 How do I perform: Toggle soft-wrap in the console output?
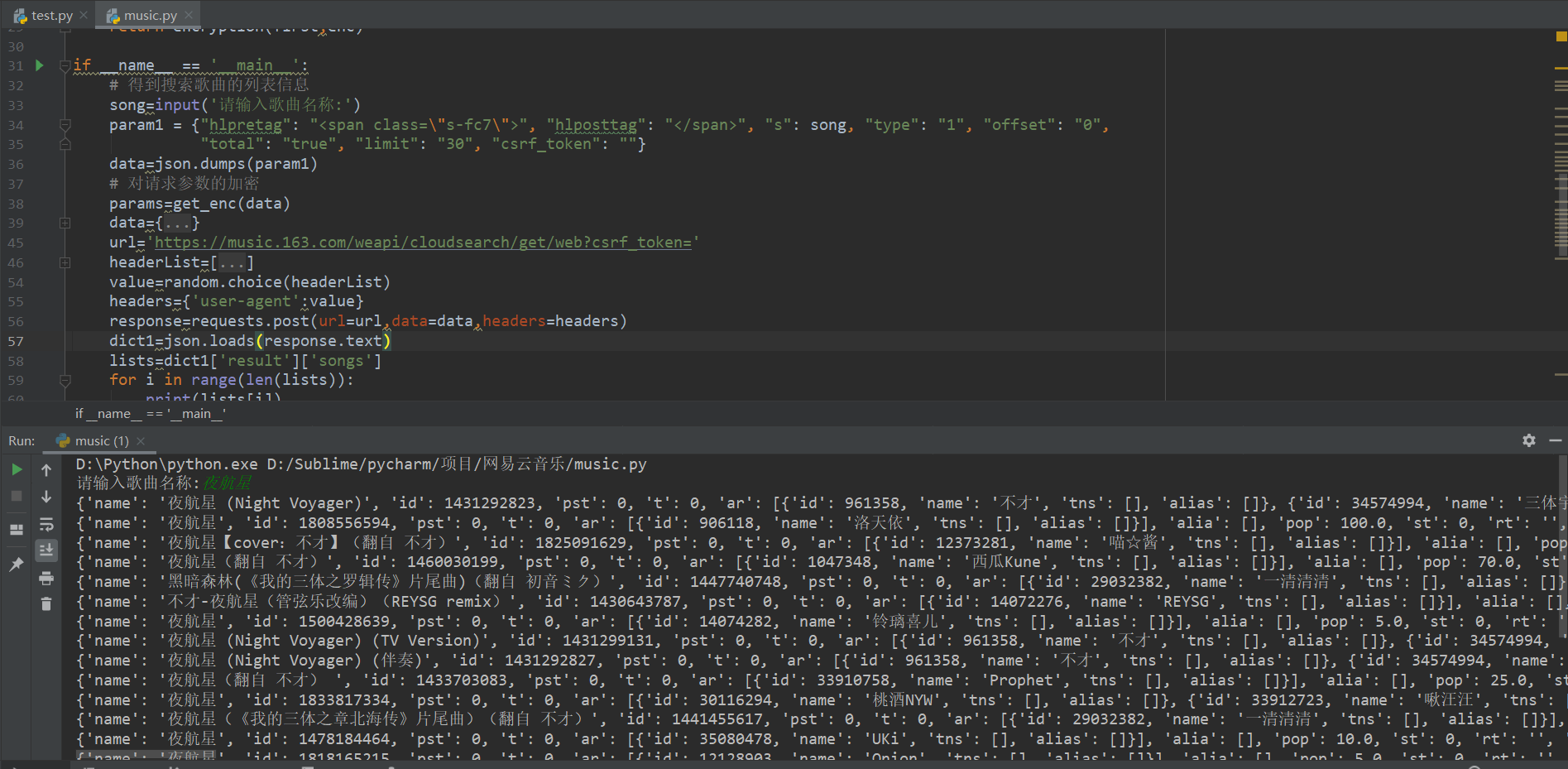46,524
